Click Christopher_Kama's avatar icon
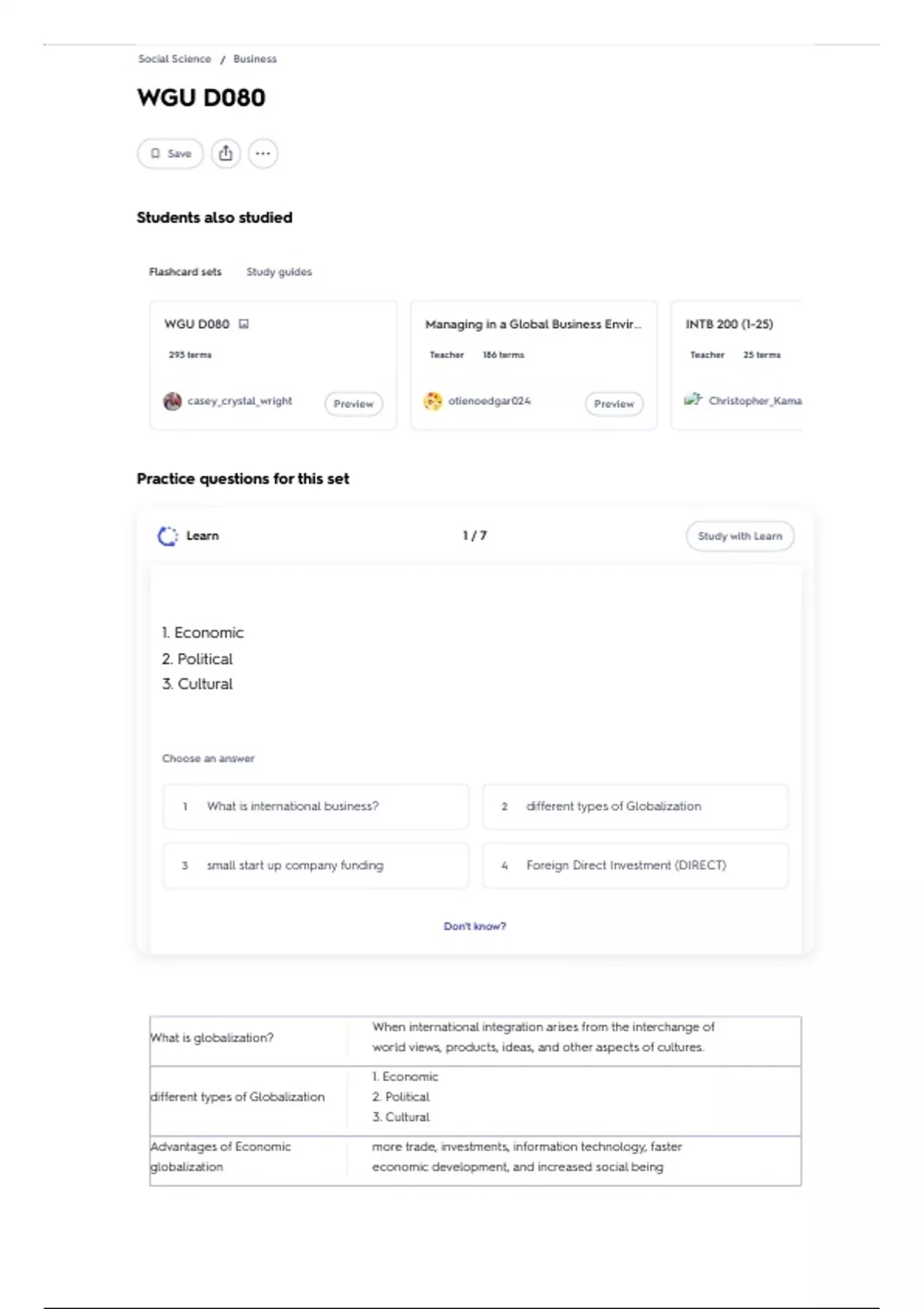The height and width of the screenshot is (1309, 924). coord(693,400)
